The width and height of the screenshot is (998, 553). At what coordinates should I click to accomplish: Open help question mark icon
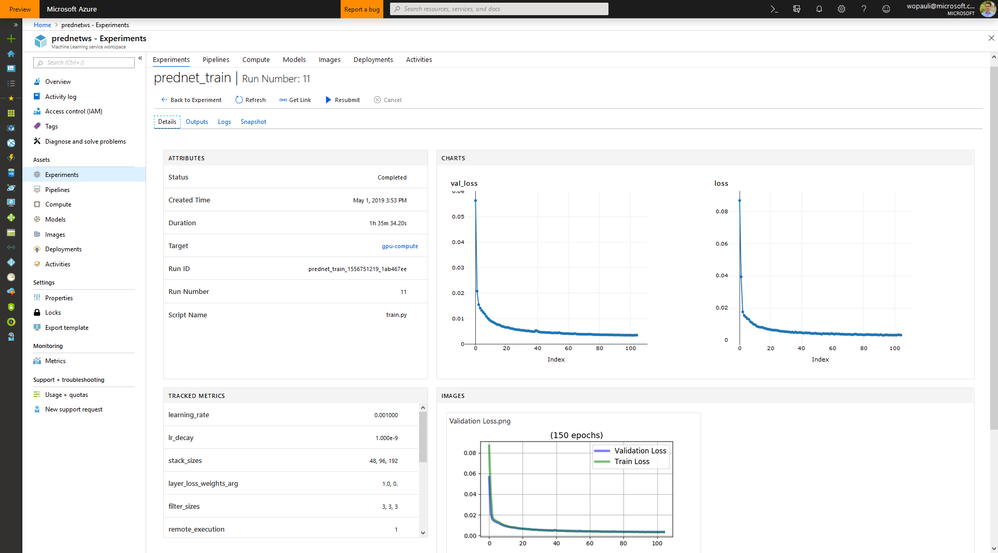tap(864, 9)
